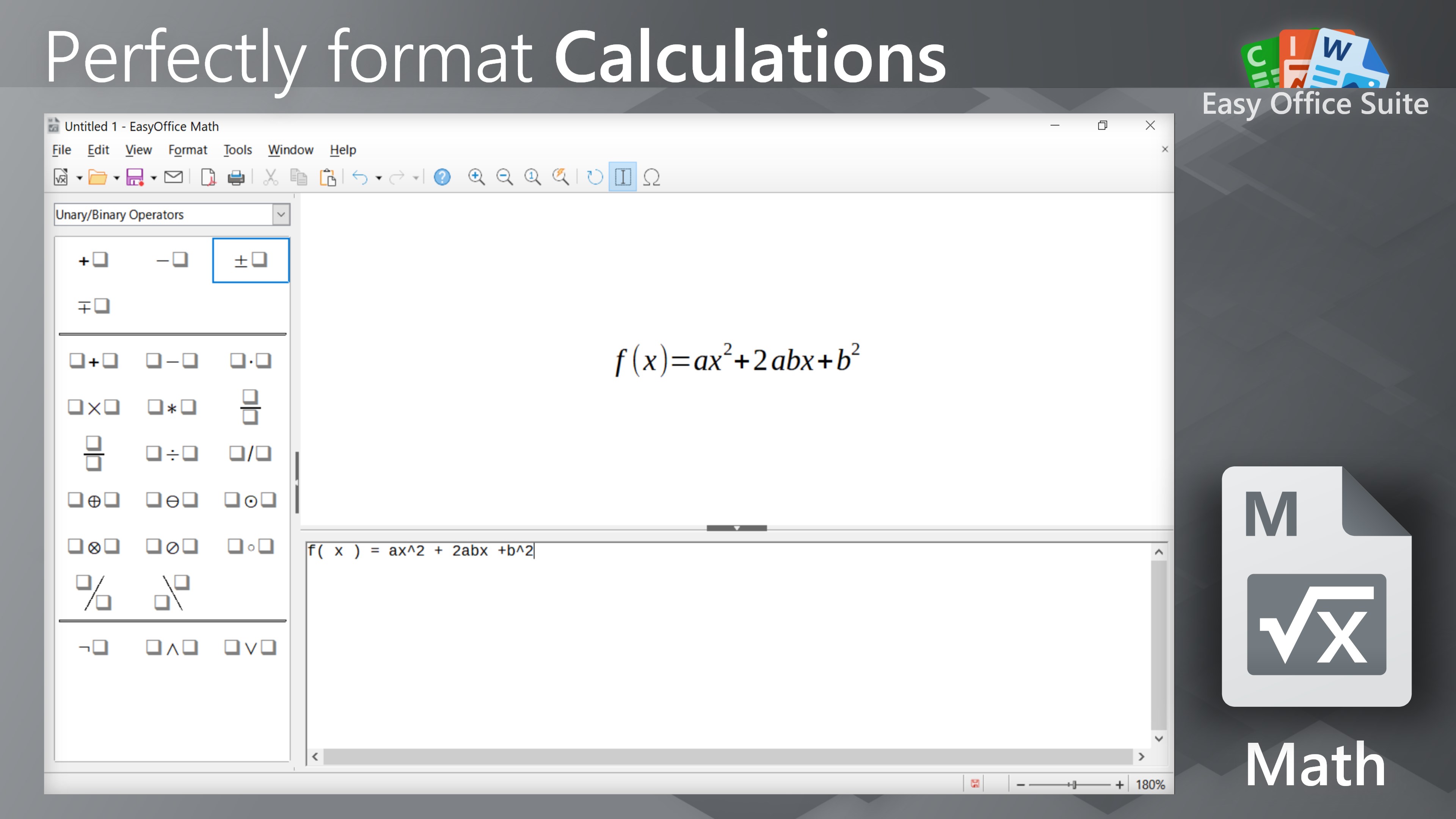Select the minus-plus unary operator
Viewport: 1456px width, 819px height.
click(x=93, y=306)
